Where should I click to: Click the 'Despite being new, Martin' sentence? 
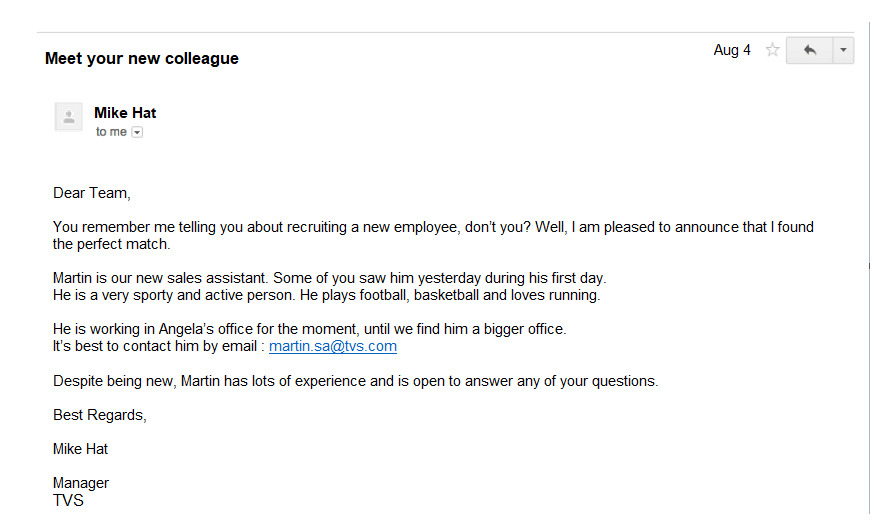click(x=355, y=381)
